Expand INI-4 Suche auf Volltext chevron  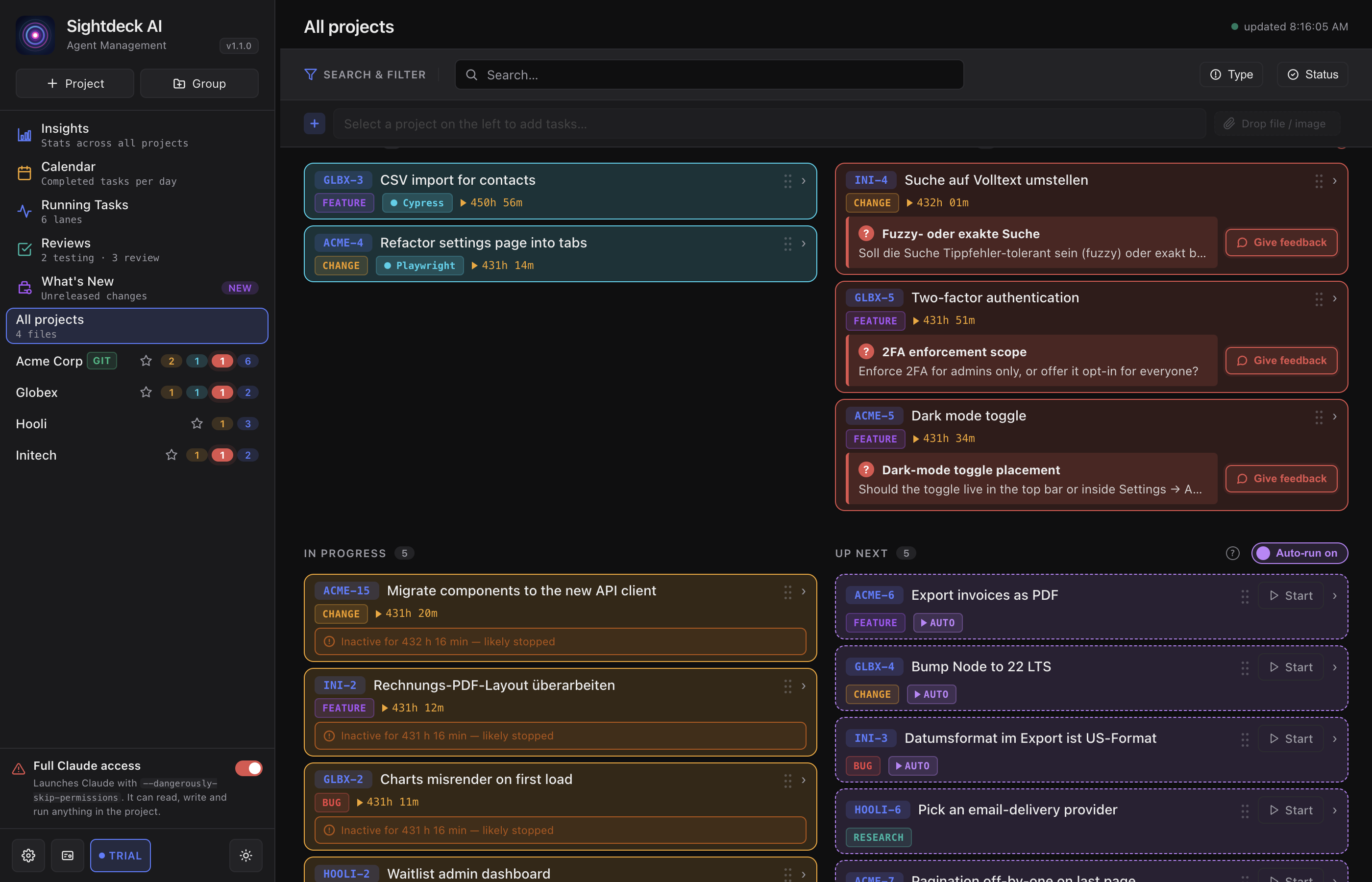click(x=1335, y=181)
